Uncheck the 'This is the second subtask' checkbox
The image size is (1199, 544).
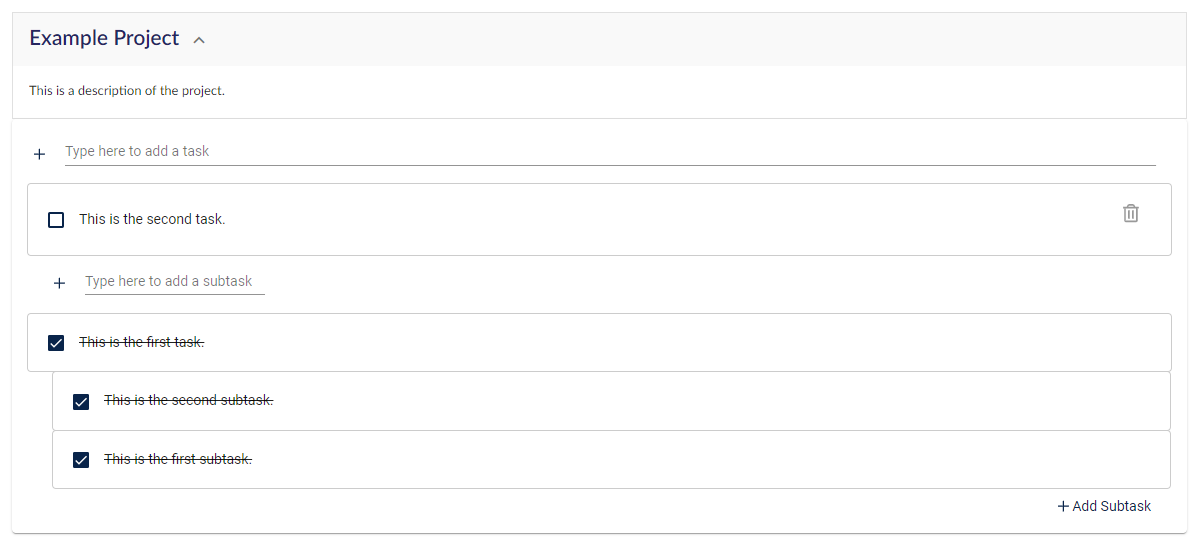pos(81,402)
